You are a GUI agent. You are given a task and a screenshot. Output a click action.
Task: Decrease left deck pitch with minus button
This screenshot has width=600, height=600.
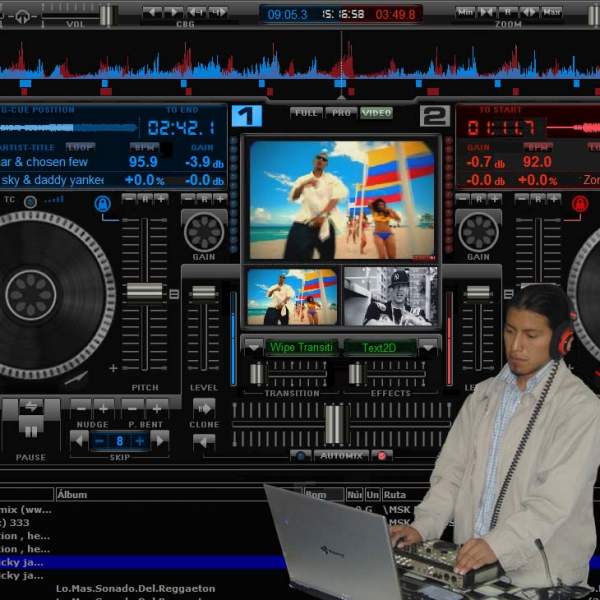pyautogui.click(x=129, y=199)
